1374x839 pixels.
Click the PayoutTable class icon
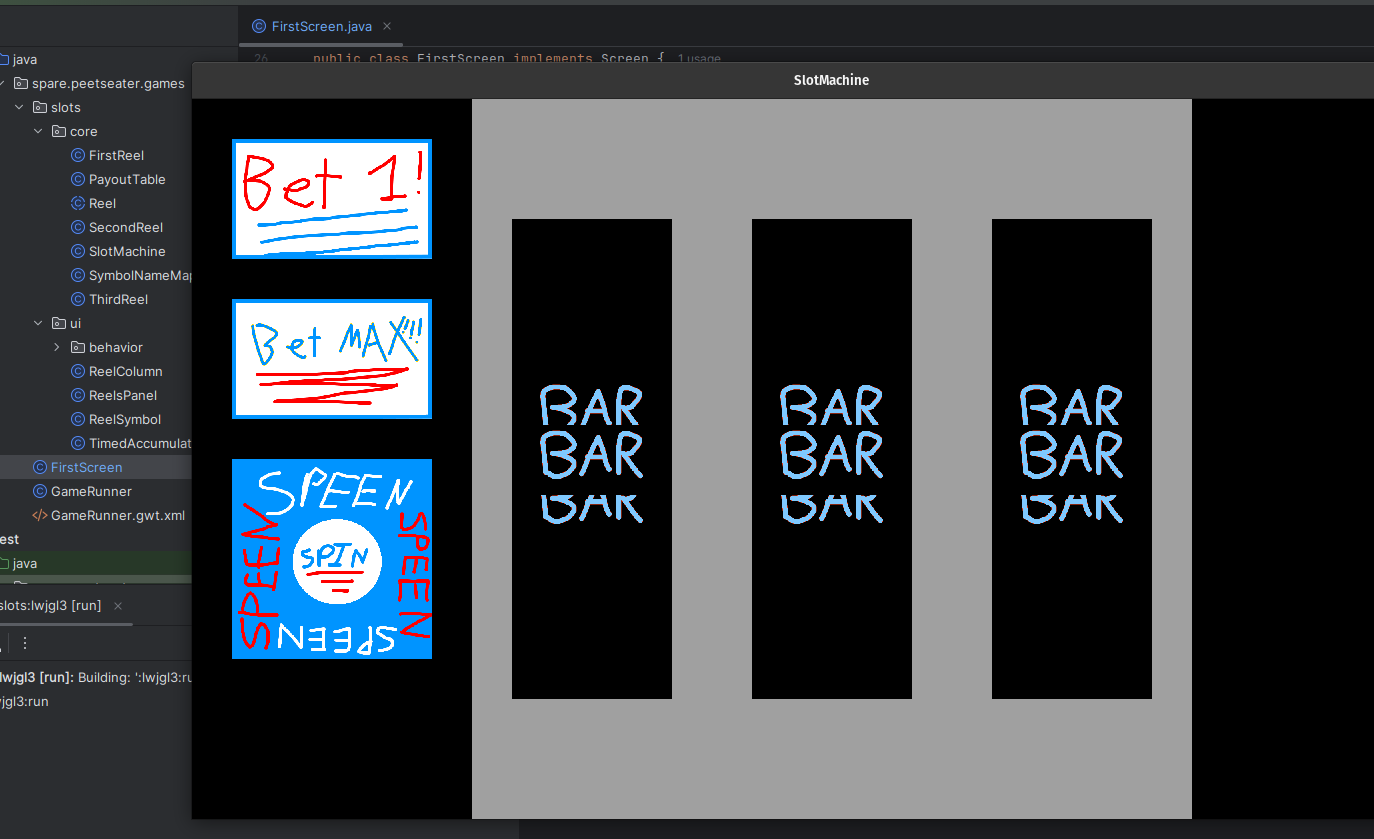point(78,179)
